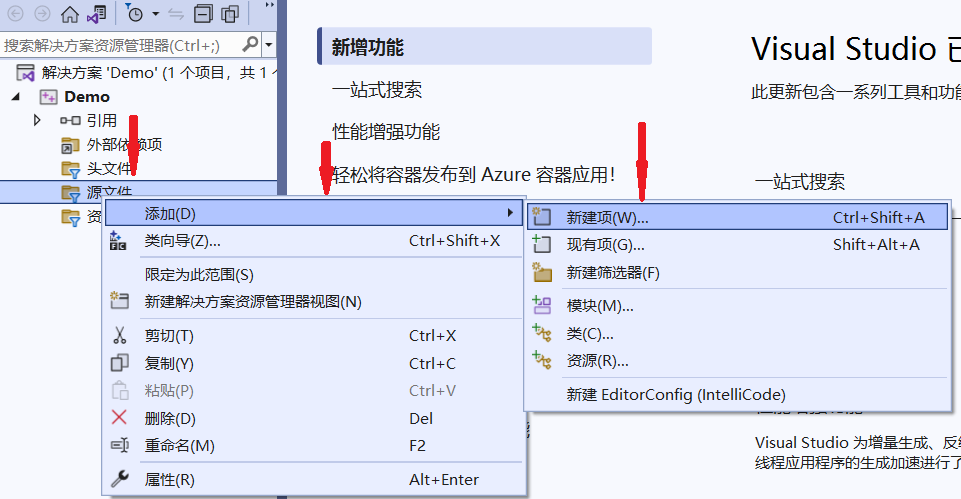Open the Azure 容器应用 publishing link
The image size is (961, 499).
473,175
